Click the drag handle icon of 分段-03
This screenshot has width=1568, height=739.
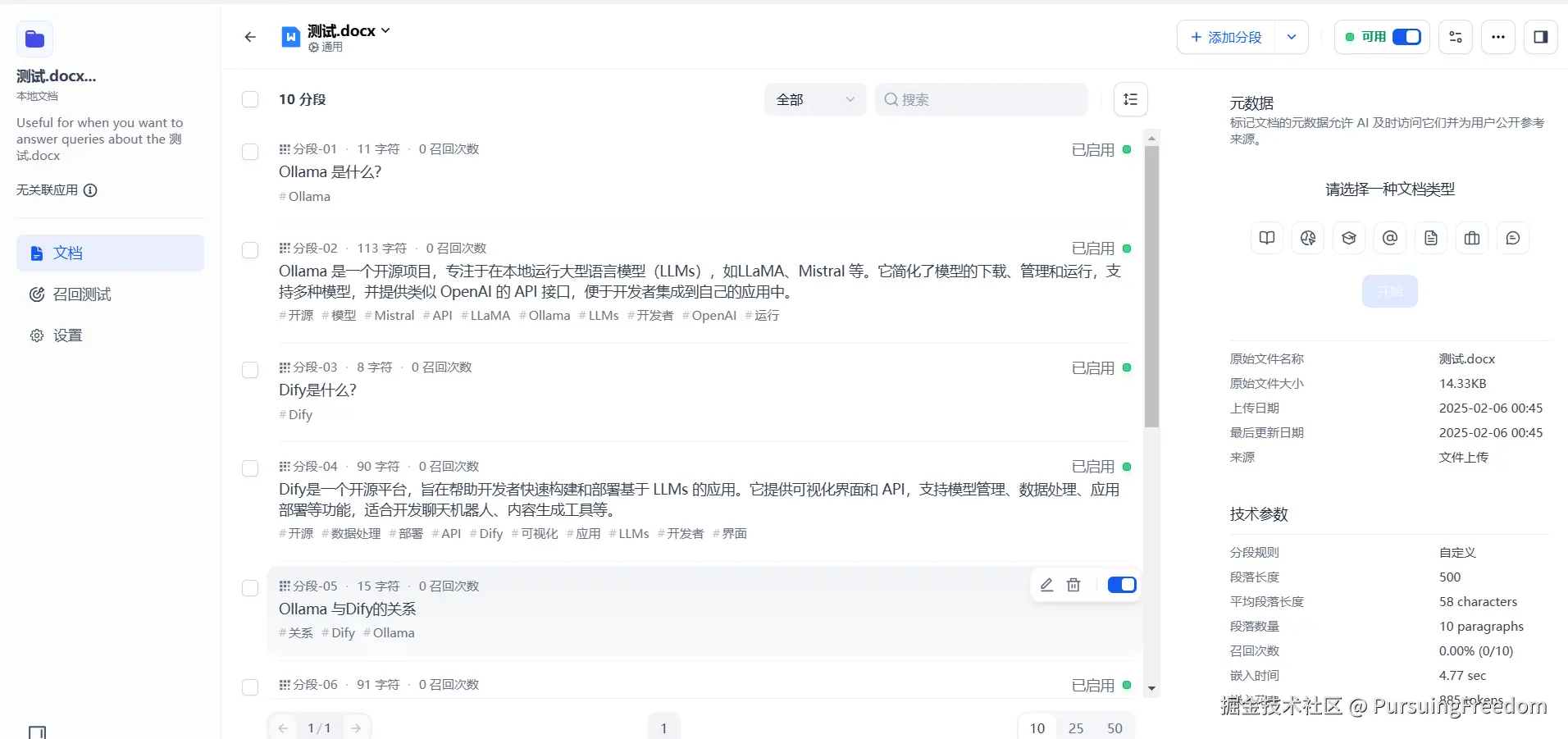(x=285, y=367)
